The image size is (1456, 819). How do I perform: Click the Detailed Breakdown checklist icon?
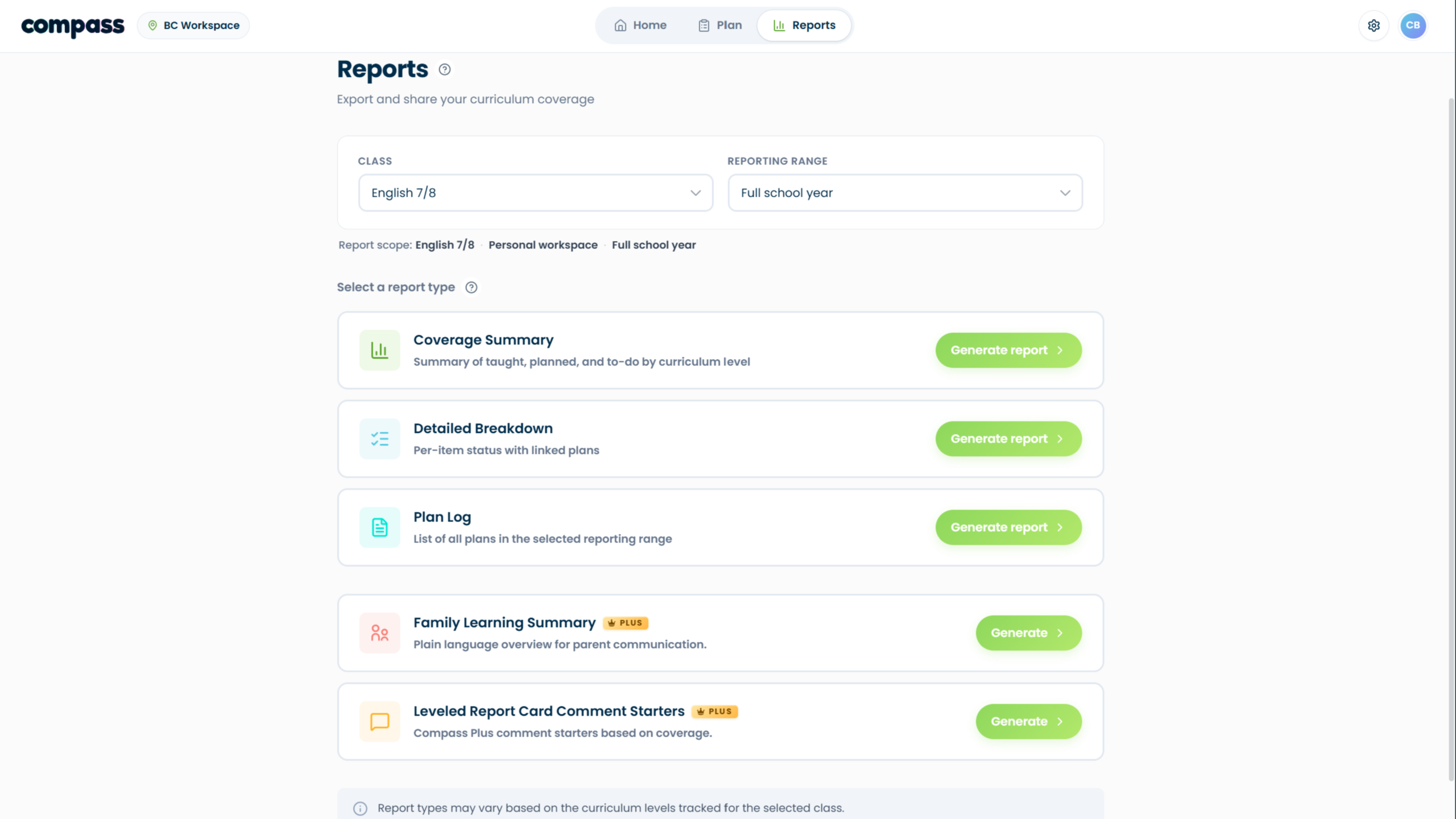click(379, 439)
